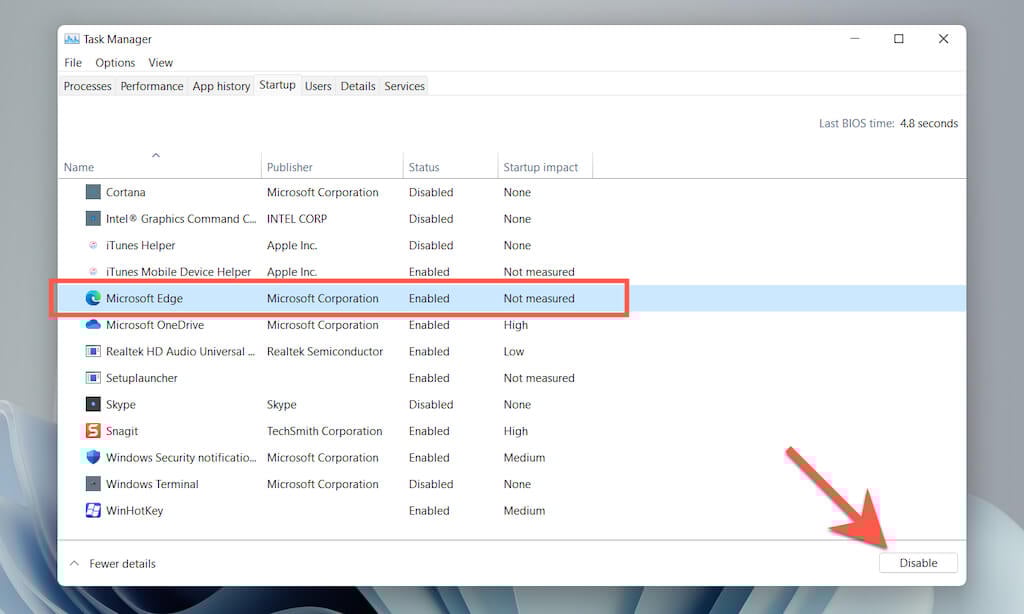Open the View menu
The width and height of the screenshot is (1024, 614).
tap(161, 63)
